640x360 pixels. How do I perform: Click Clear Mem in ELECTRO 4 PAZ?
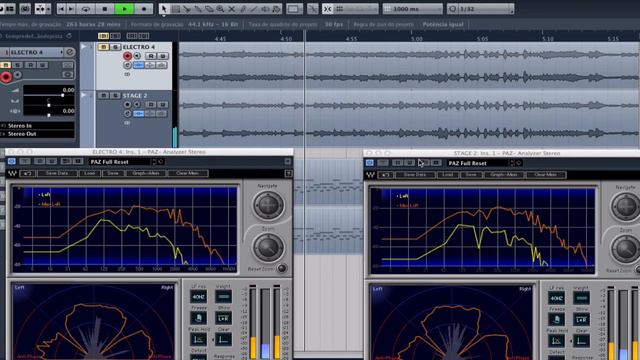pyautogui.click(x=187, y=173)
